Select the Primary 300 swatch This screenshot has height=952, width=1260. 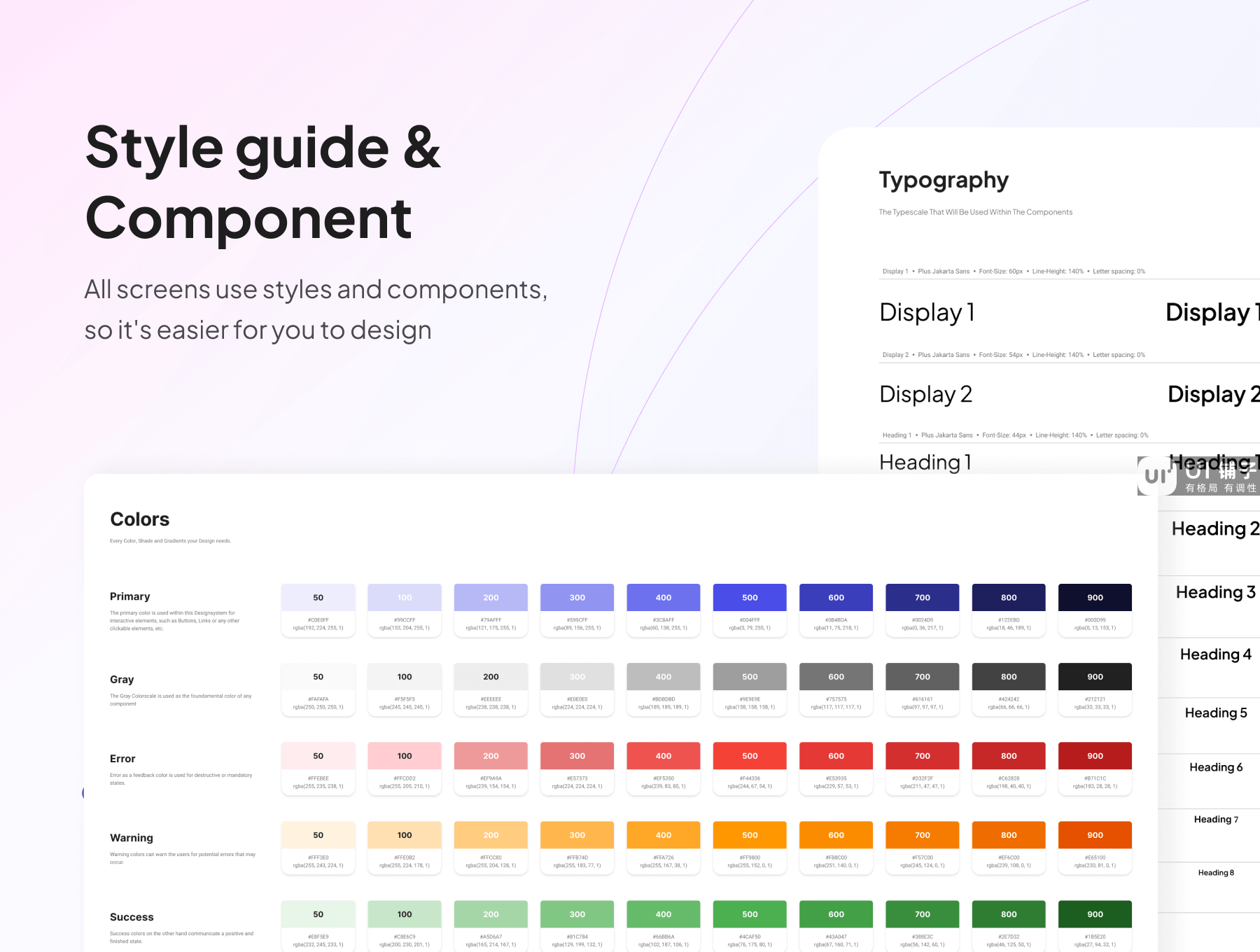pos(577,610)
